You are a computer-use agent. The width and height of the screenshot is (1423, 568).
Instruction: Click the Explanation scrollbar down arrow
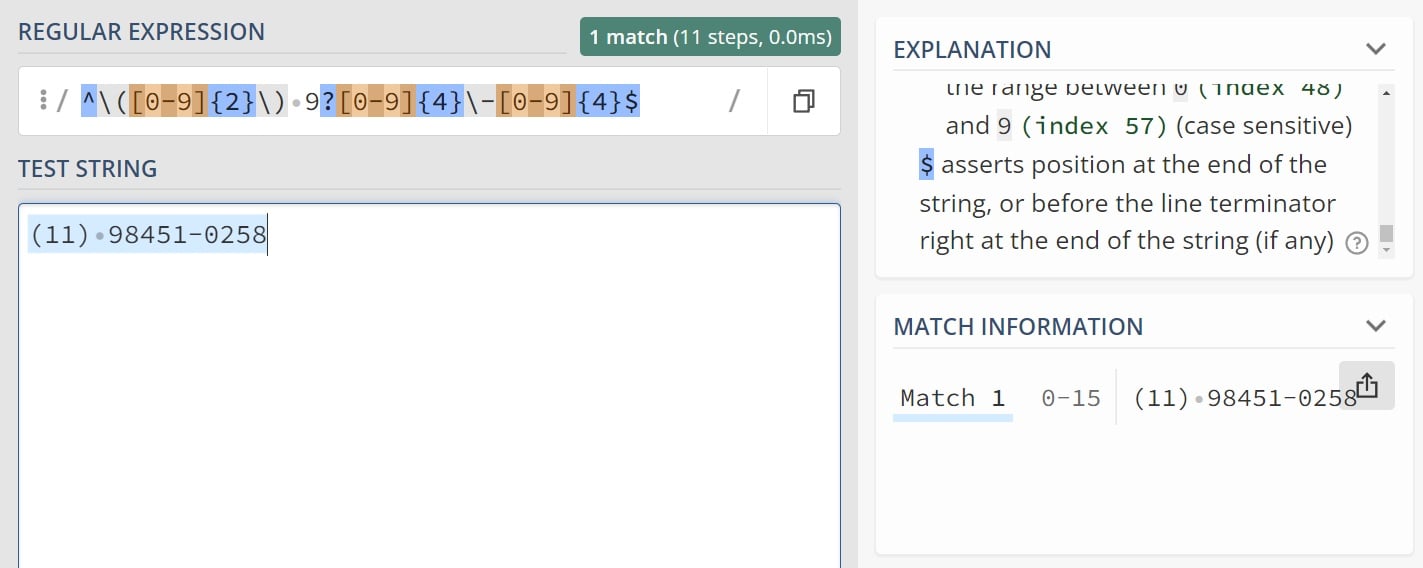pyautogui.click(x=1386, y=250)
